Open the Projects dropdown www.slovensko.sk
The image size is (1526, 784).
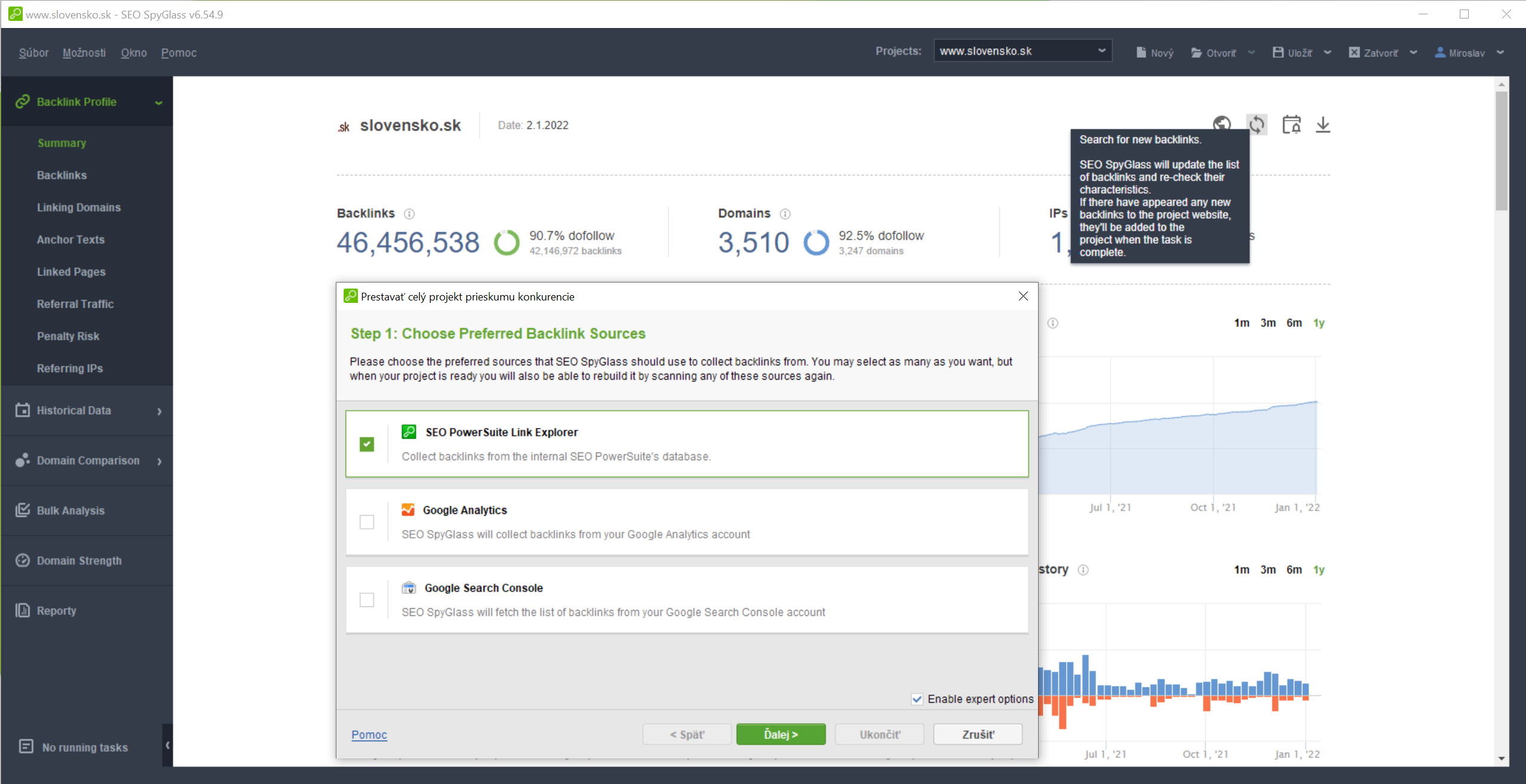[x=1023, y=51]
